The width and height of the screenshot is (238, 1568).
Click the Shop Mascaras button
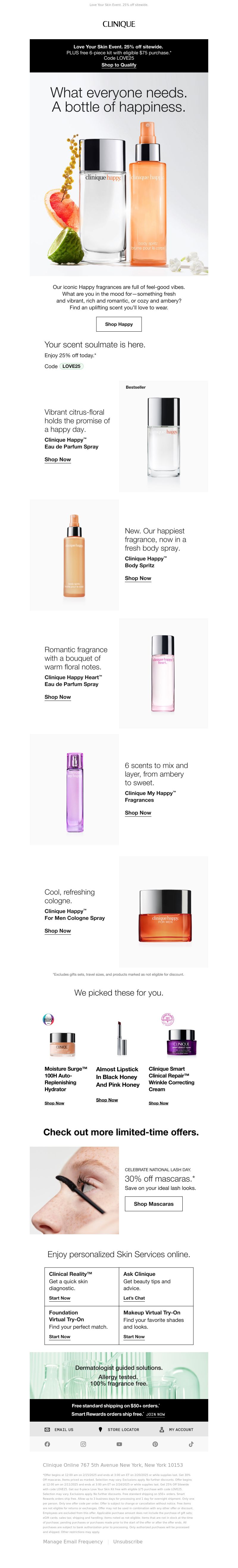click(x=154, y=1203)
